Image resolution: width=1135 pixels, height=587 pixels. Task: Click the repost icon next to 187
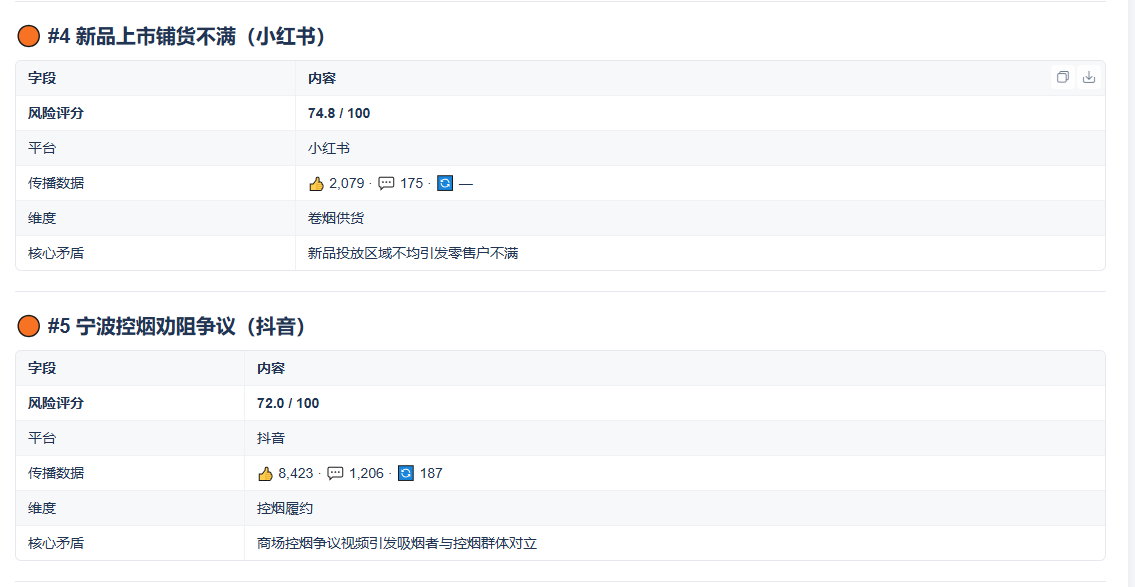pos(407,474)
